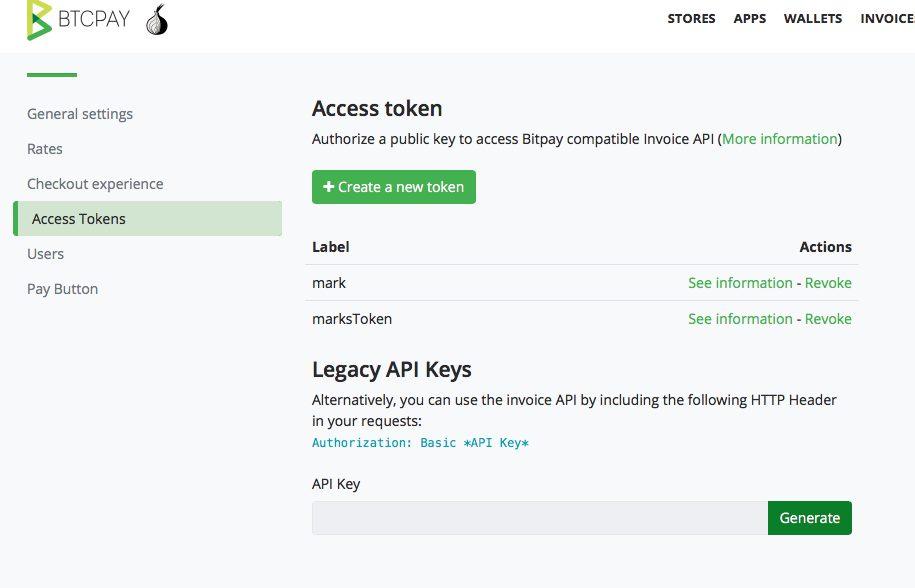The width and height of the screenshot is (915, 588).
Task: Go to Wallets in top navigation
Action: click(x=812, y=19)
